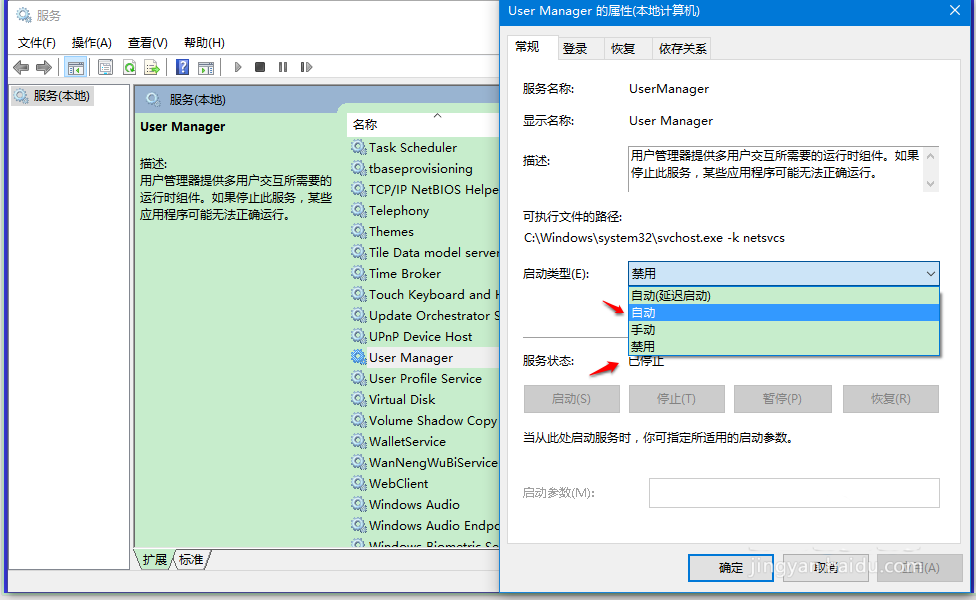Image resolution: width=976 pixels, height=600 pixels.
Task: Click the 启动(S) service button
Action: click(x=571, y=398)
